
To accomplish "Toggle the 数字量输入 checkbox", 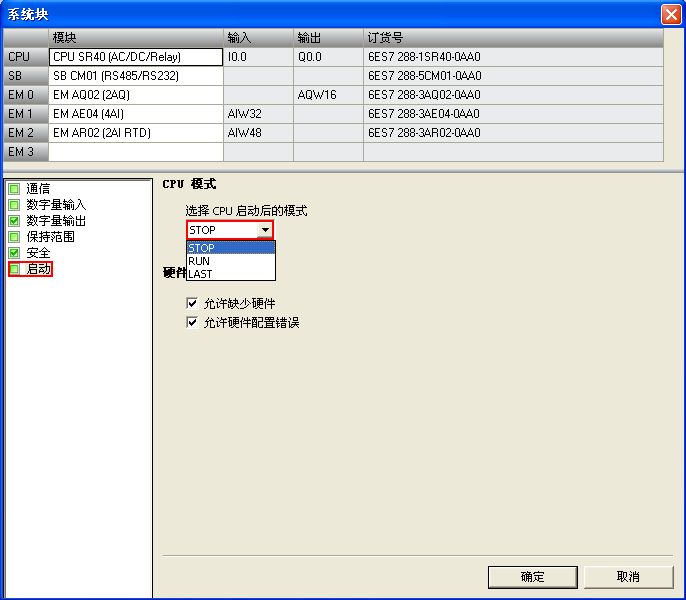I will 14,205.
